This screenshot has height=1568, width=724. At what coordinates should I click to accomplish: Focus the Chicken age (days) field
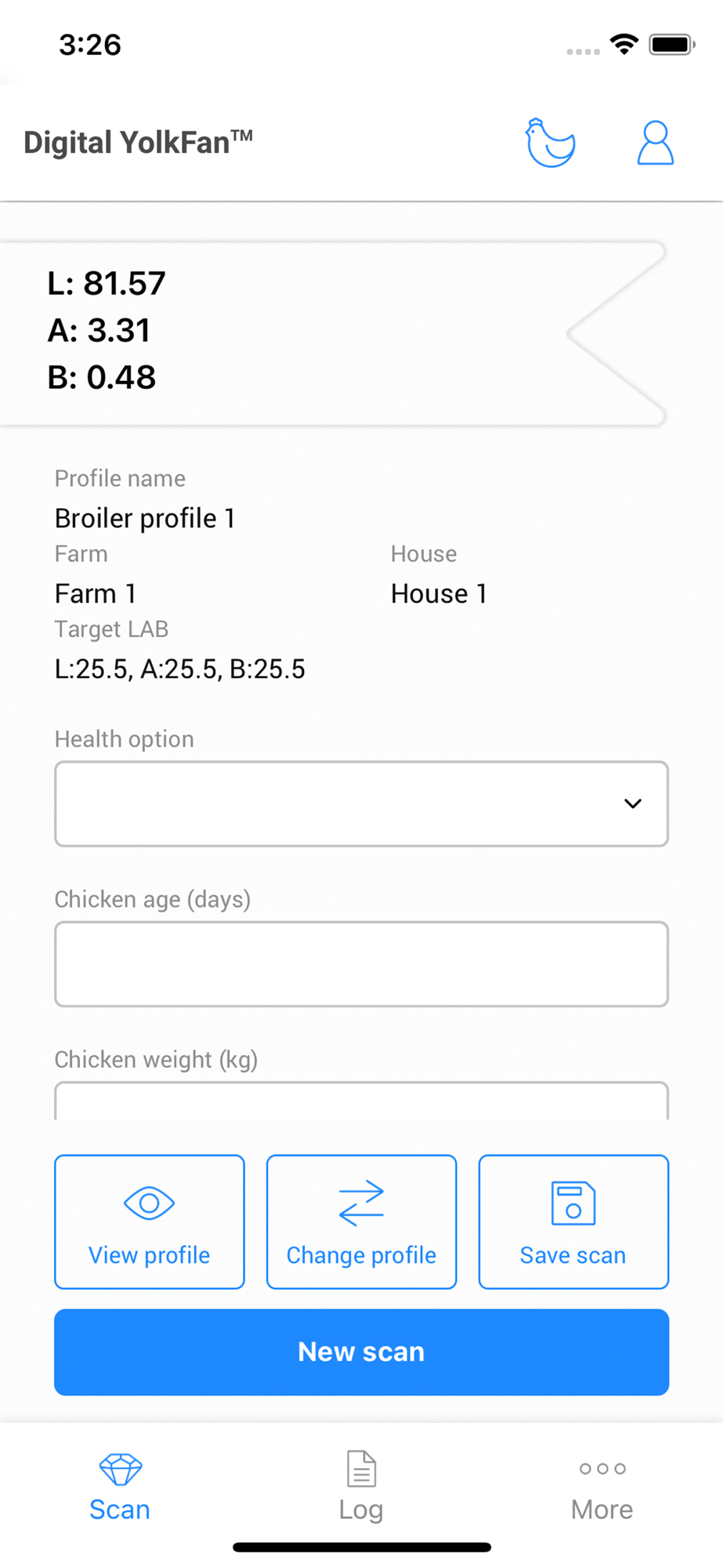tap(361, 964)
